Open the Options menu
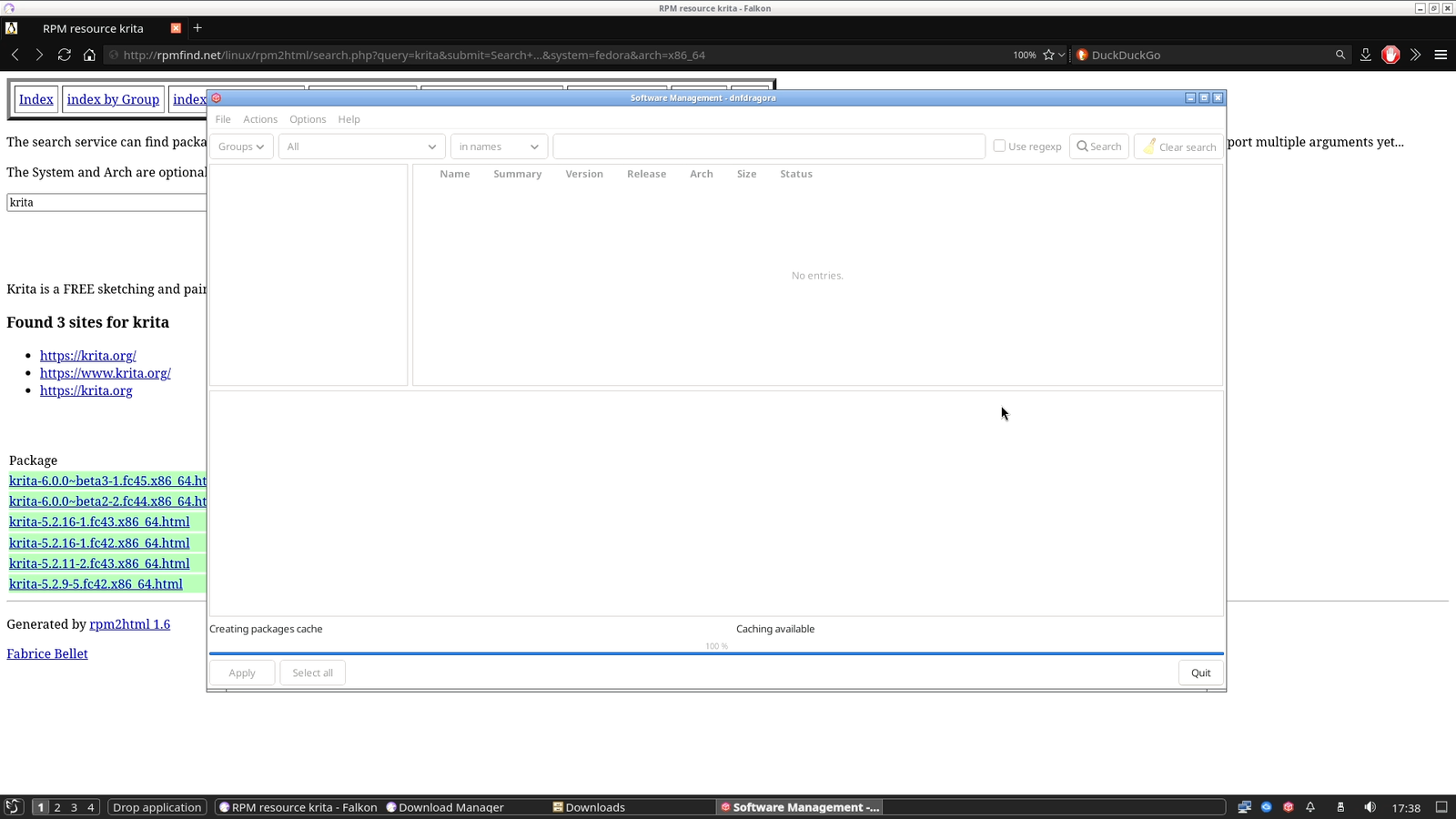The height and width of the screenshot is (819, 1456). pyautogui.click(x=308, y=119)
